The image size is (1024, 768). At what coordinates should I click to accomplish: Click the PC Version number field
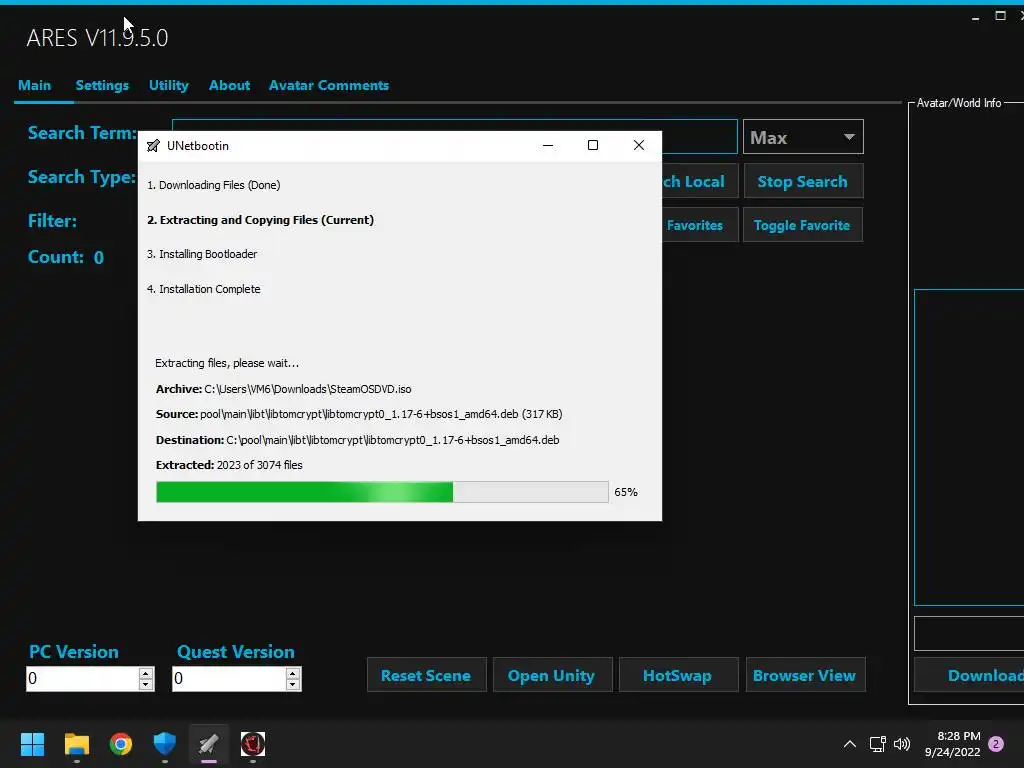click(82, 679)
